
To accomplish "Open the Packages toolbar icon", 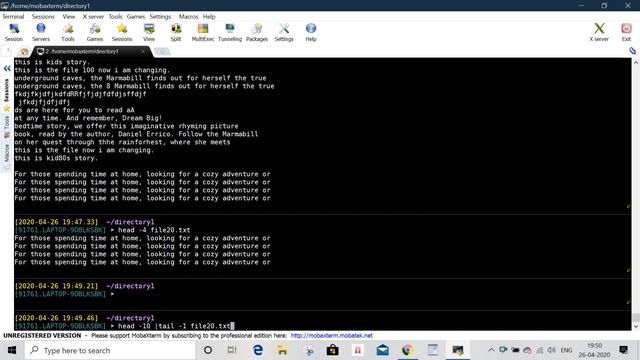I will click(x=257, y=32).
